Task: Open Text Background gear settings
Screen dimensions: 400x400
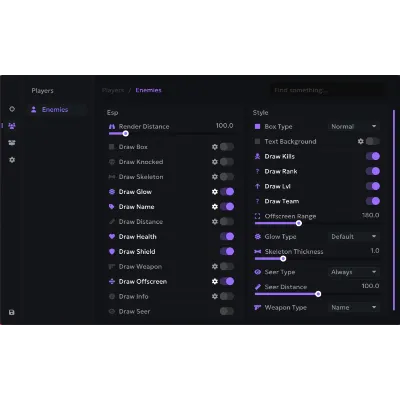Action: click(x=360, y=141)
